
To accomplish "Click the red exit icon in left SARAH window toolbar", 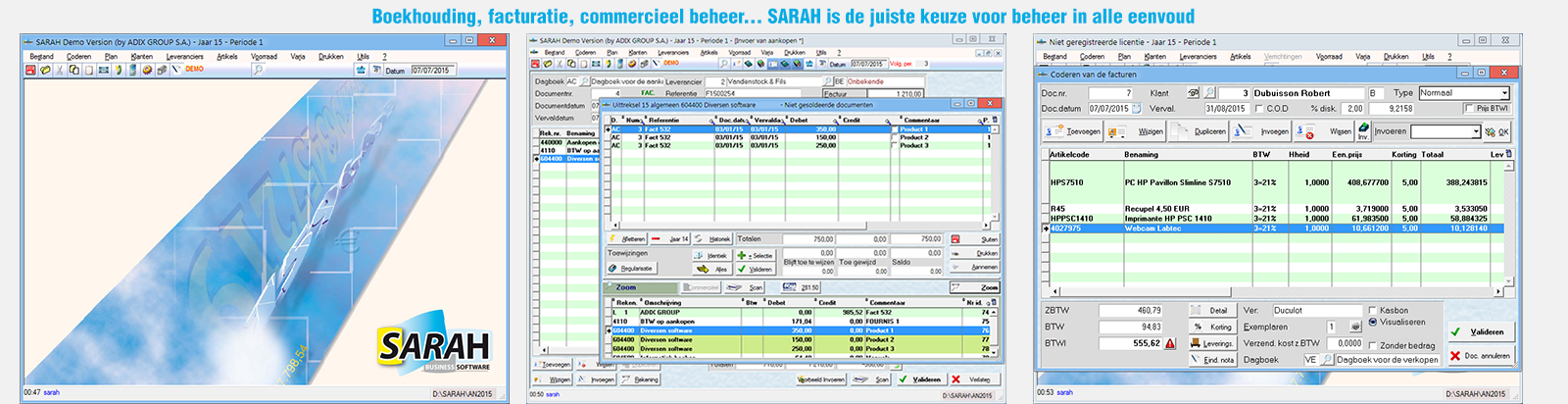I will point(30,70).
